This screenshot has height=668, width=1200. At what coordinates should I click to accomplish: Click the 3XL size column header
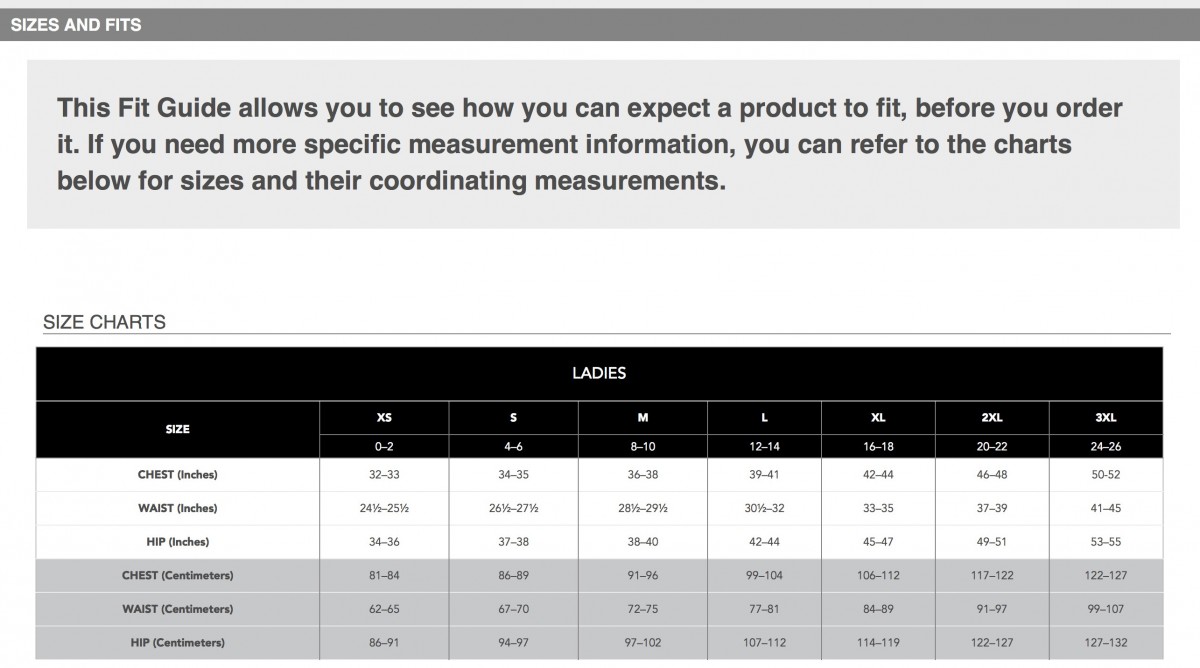(x=1105, y=418)
